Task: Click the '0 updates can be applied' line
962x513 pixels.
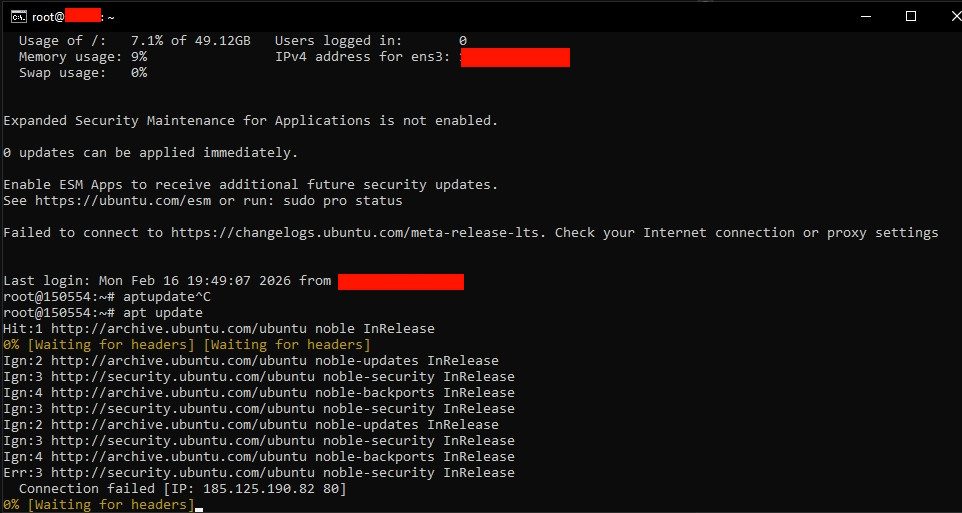Action: [150, 153]
